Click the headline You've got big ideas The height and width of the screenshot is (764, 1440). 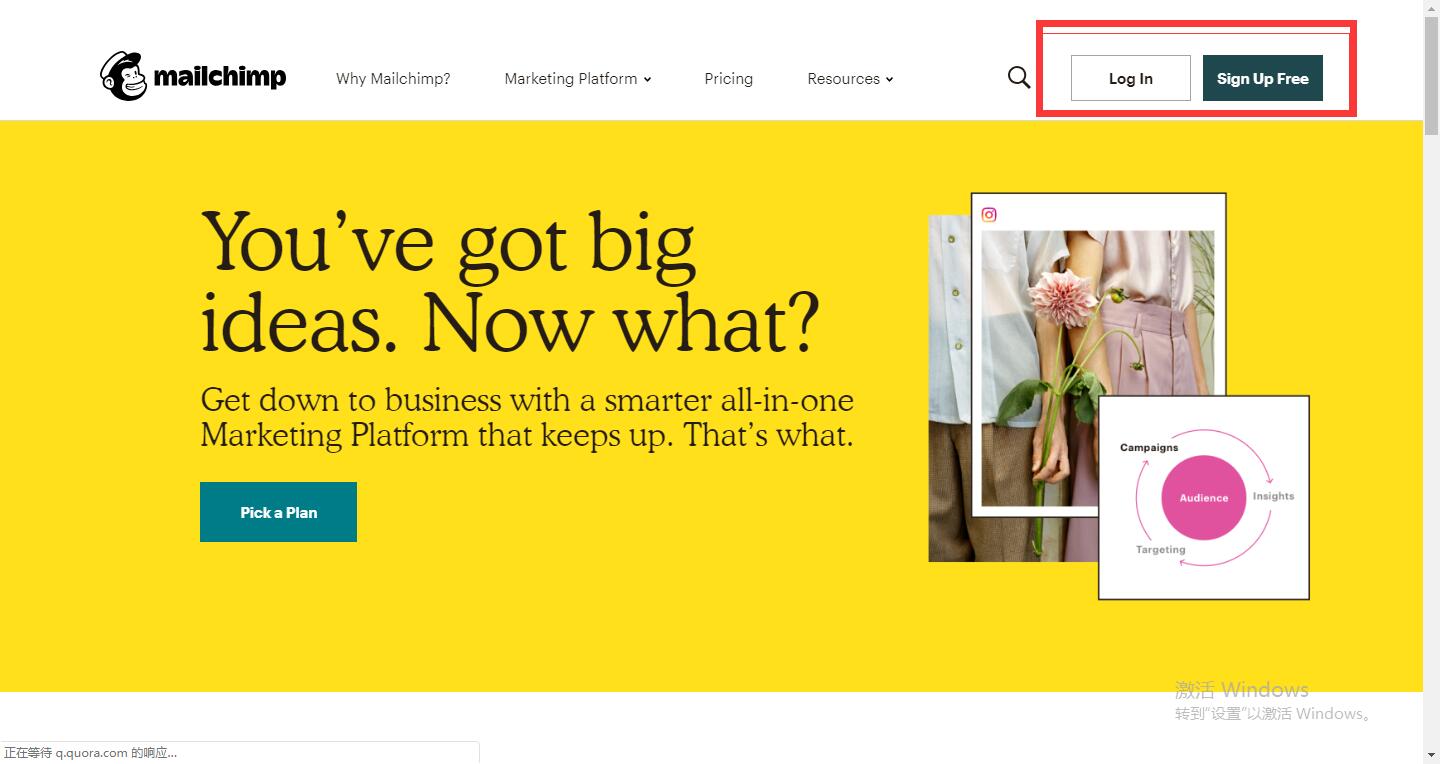point(510,282)
